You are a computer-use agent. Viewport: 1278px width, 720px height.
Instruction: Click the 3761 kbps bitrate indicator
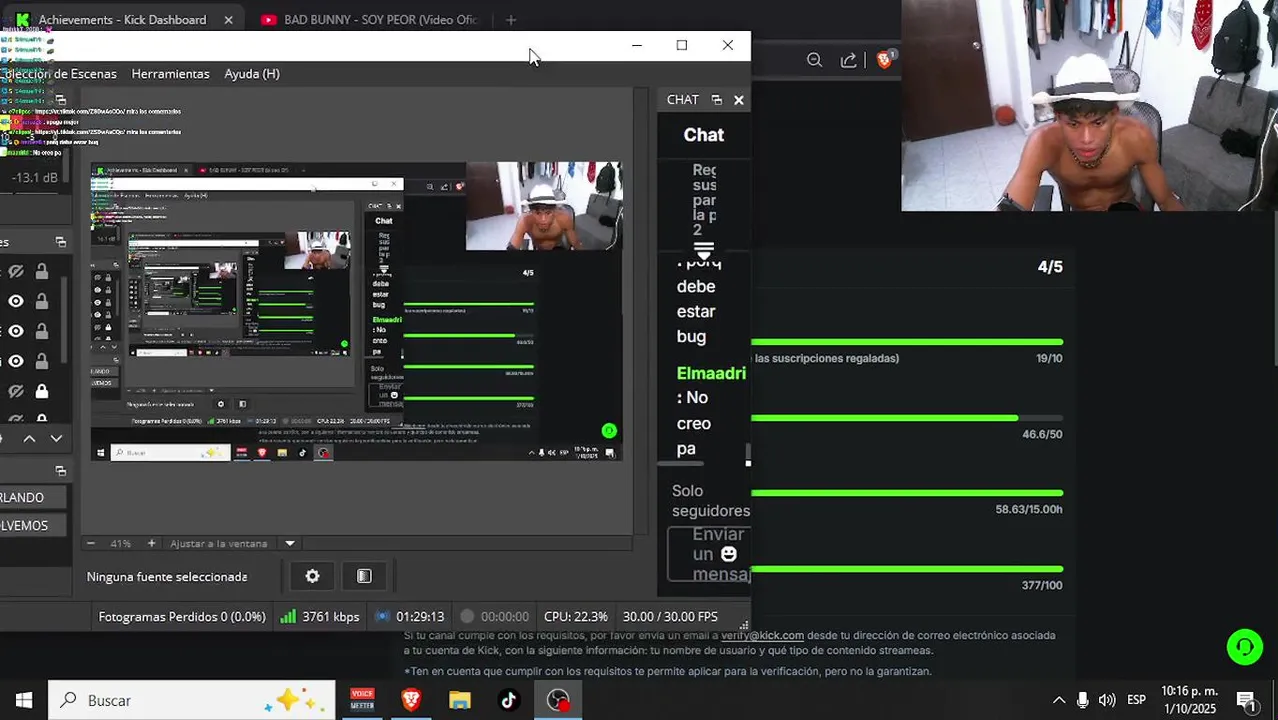[x=320, y=617]
